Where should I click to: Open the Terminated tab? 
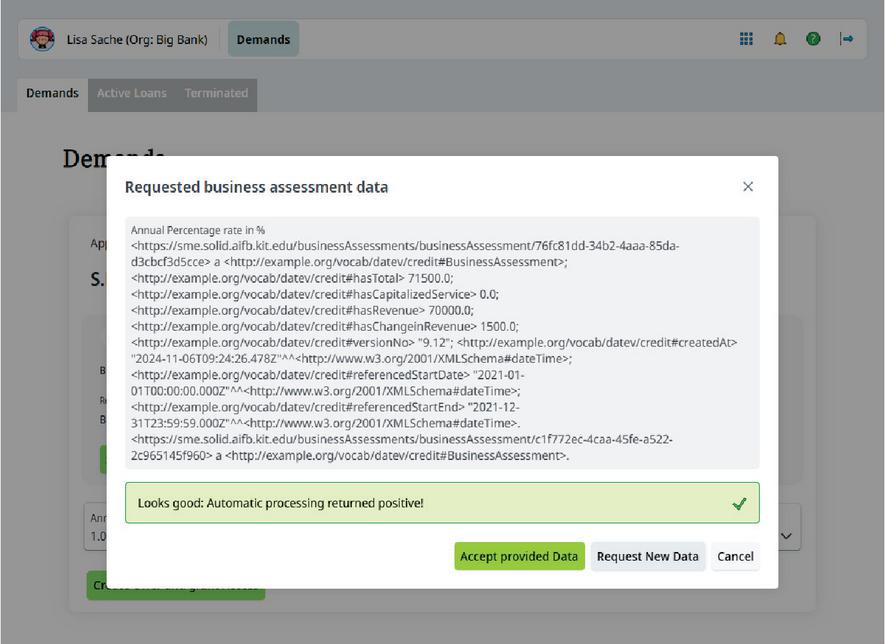point(216,93)
